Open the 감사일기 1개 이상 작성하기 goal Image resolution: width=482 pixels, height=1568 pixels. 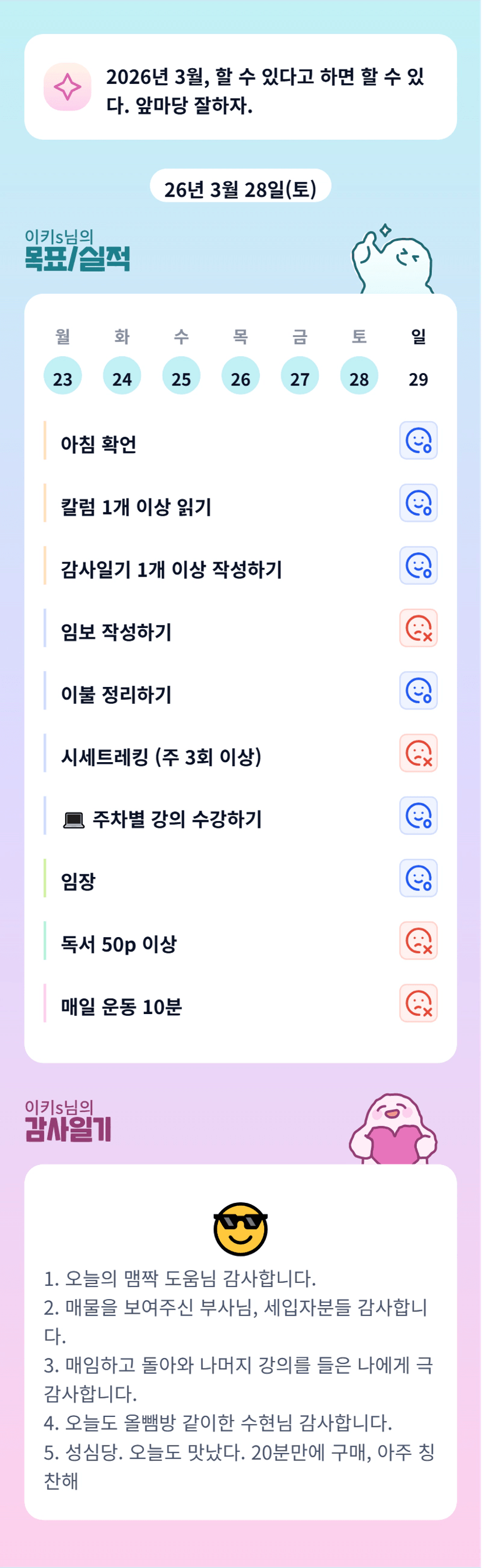tap(171, 569)
